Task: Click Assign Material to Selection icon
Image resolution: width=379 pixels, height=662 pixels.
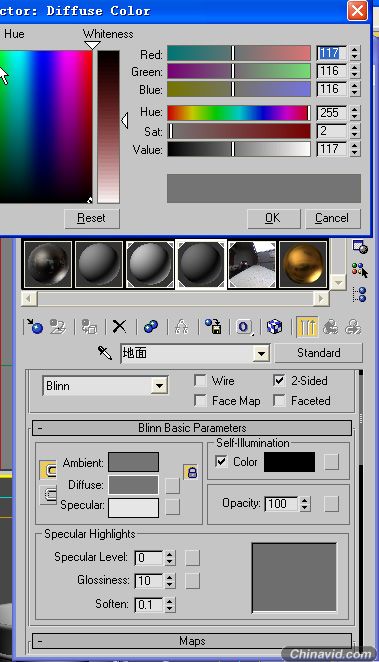Action: (x=89, y=326)
